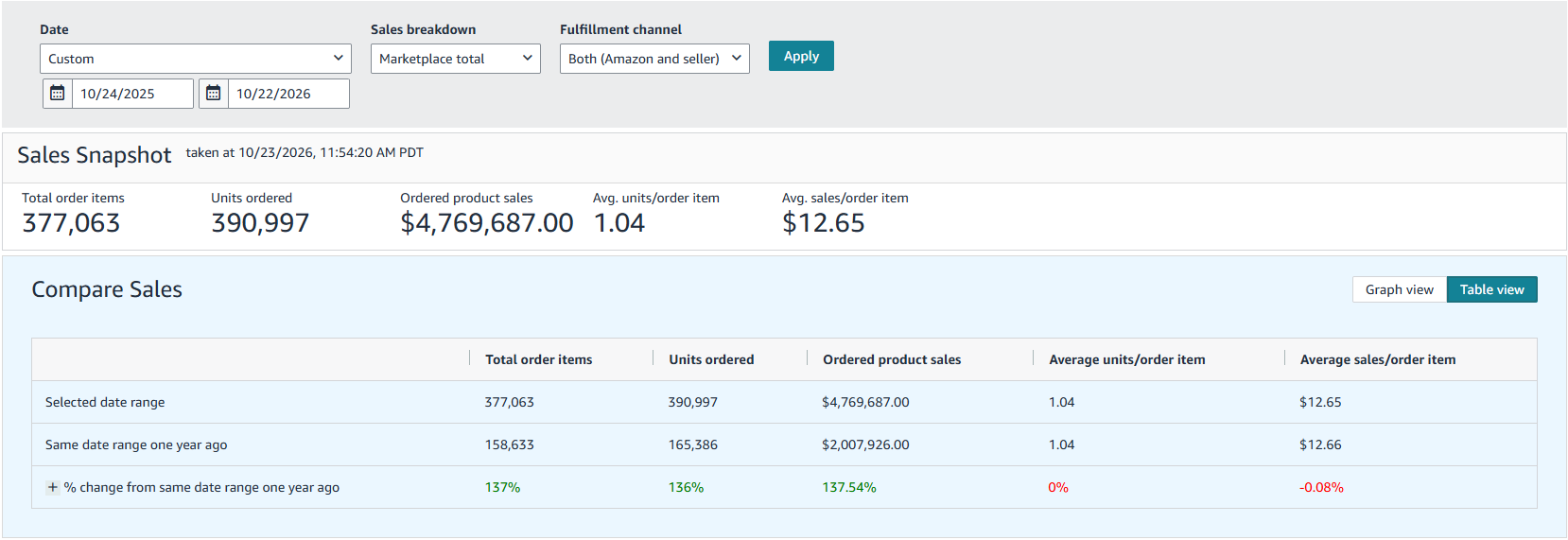1568x540 pixels.
Task: Click the 1.04 cell in Same date range row
Action: tap(1062, 444)
